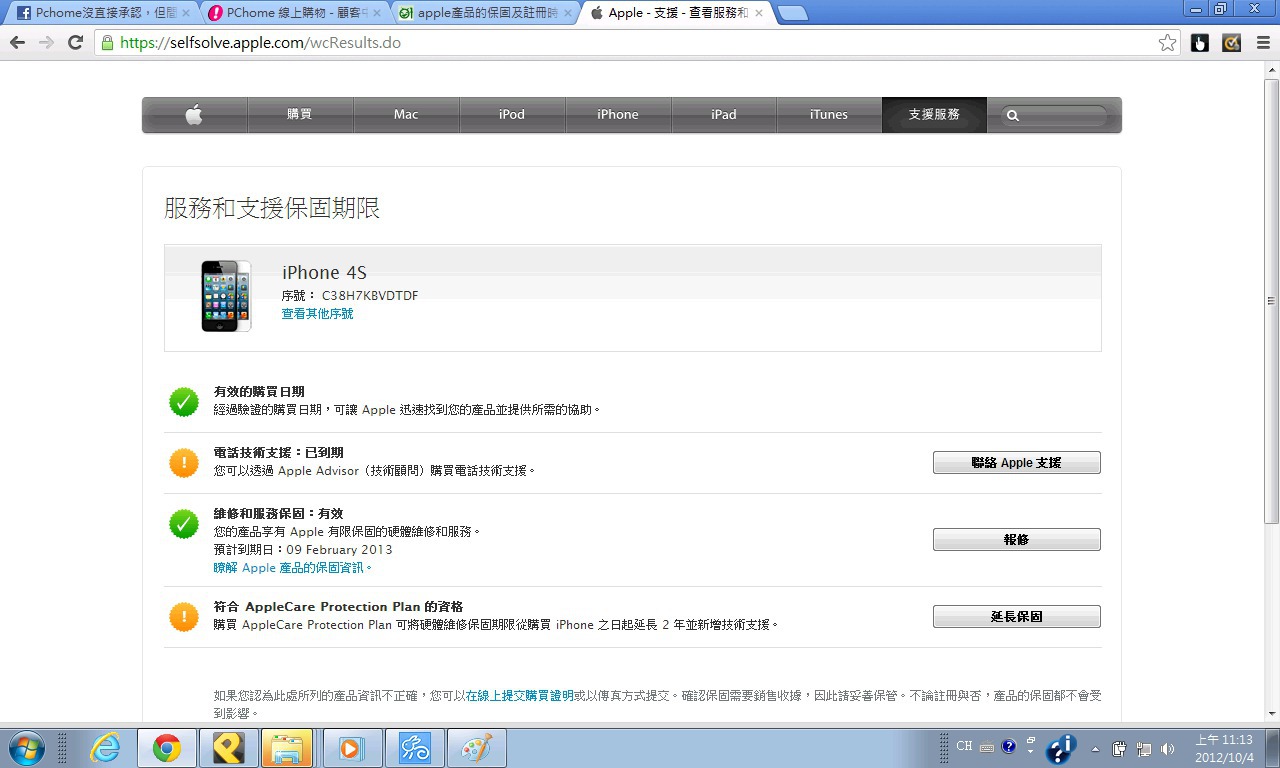
Task: Click the yellow extension icon beside the Chrome menu
Action: click(1232, 43)
